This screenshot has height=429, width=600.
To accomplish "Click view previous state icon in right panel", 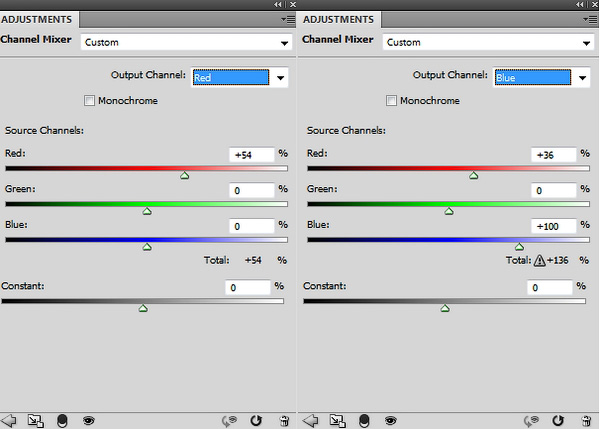I will (x=531, y=421).
